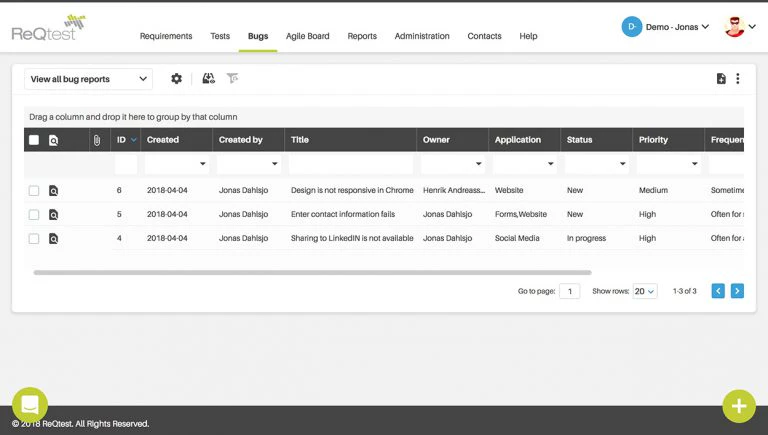Click the horizontal table scrollbar

(312, 272)
